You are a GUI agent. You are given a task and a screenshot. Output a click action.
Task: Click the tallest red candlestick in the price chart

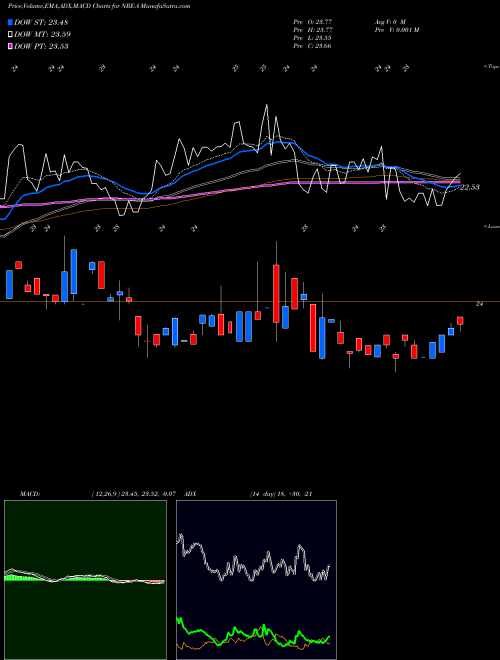click(x=276, y=293)
